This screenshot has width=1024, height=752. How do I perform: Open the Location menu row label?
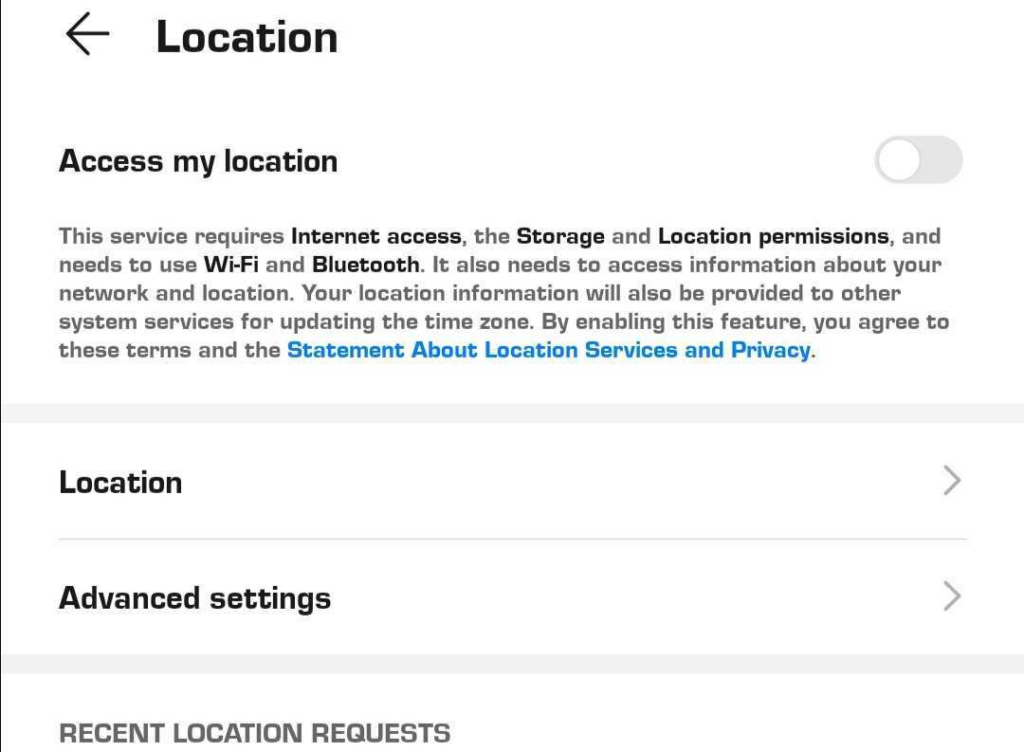click(121, 482)
